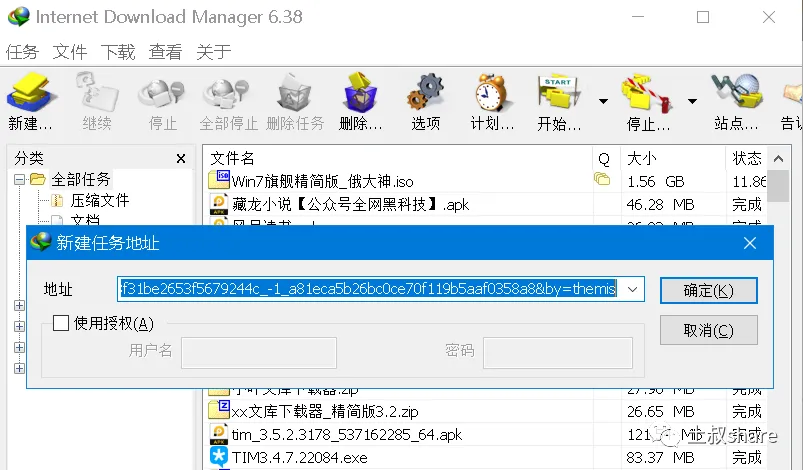
Task: Click the TIM3.4.7 exe file icon
Action: click(x=219, y=456)
